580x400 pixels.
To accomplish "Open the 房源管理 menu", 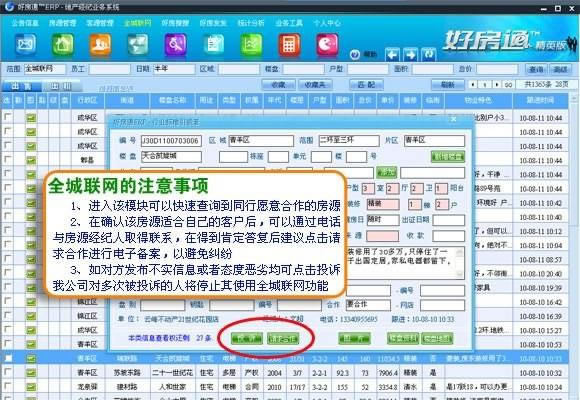I will coord(63,23).
